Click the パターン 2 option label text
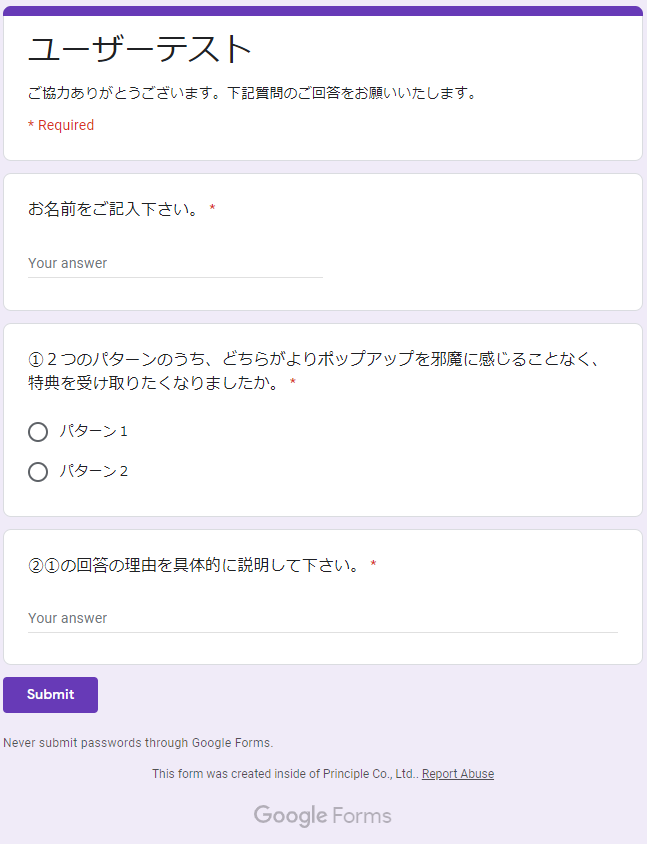This screenshot has height=844, width=647. [93, 472]
